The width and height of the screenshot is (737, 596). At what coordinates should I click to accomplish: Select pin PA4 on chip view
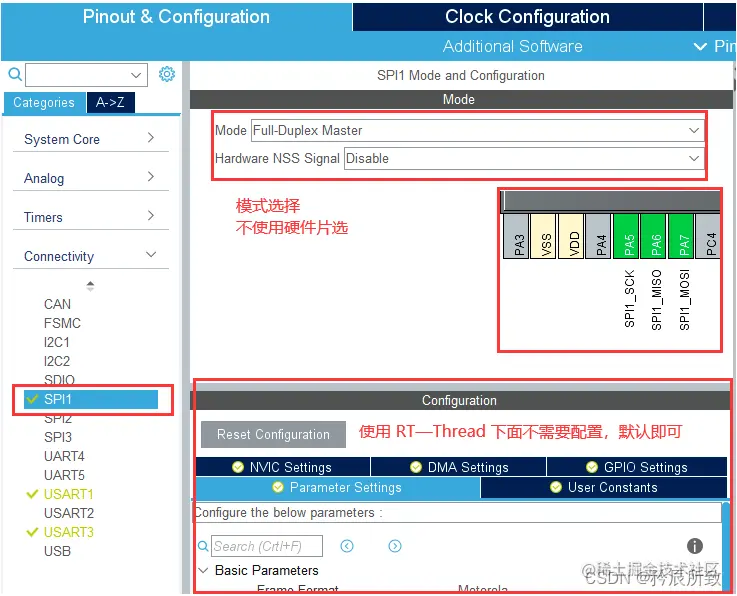(x=598, y=236)
